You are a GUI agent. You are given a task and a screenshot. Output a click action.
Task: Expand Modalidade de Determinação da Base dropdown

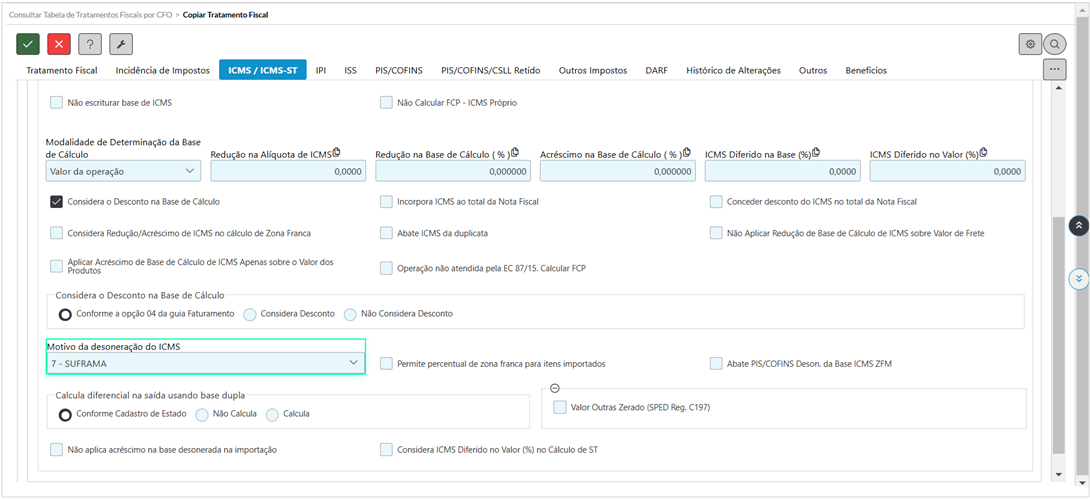124,171
